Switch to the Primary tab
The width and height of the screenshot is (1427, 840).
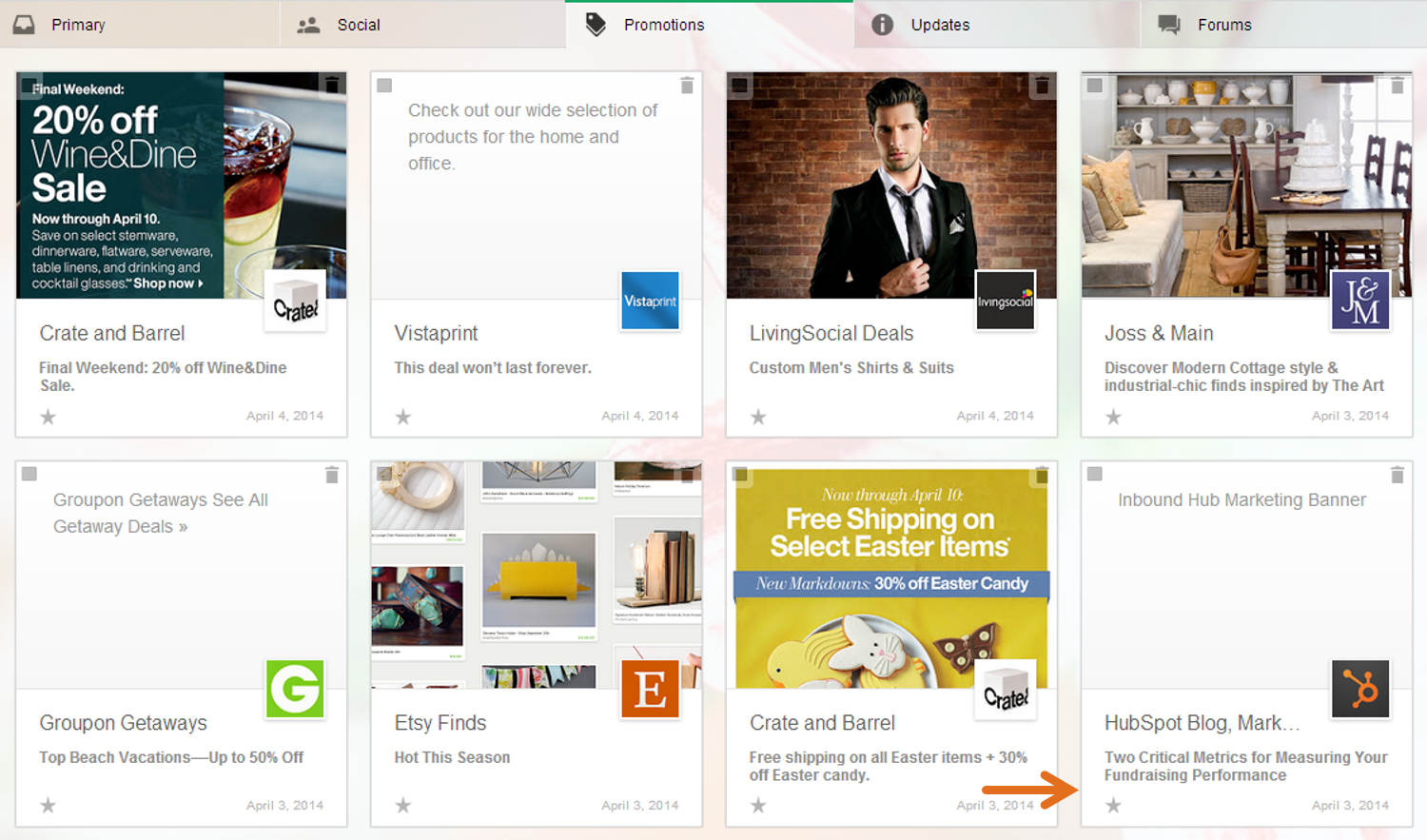click(x=78, y=25)
